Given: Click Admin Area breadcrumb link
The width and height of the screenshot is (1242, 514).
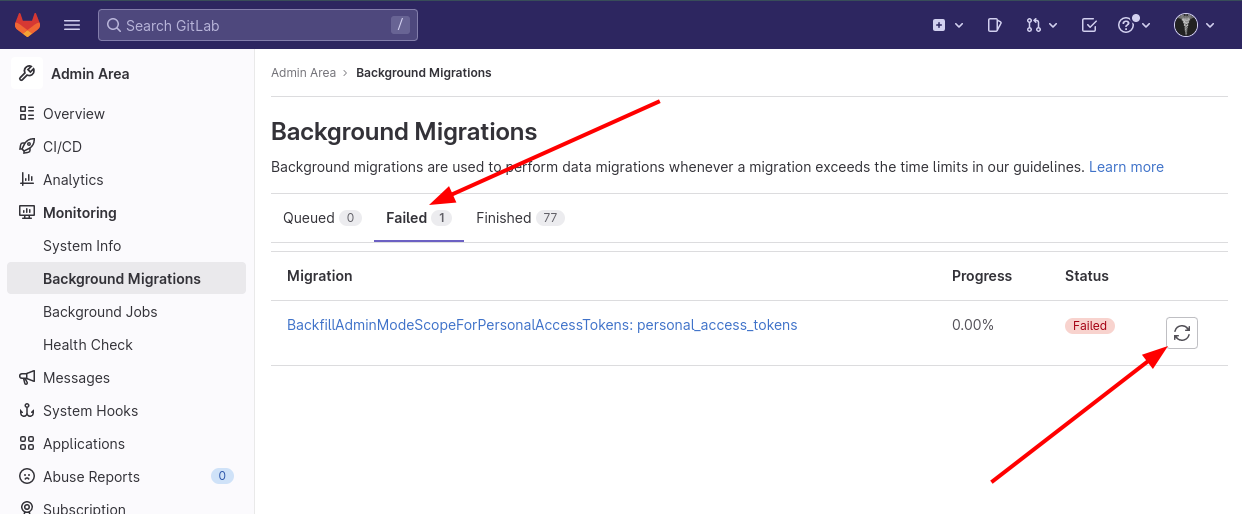Looking at the screenshot, I should [x=303, y=73].
